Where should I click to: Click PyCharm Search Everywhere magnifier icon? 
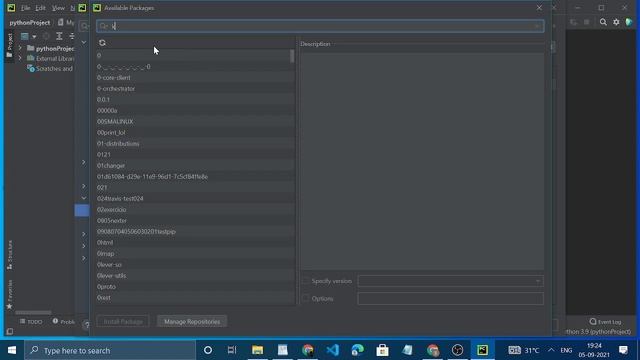pos(603,22)
